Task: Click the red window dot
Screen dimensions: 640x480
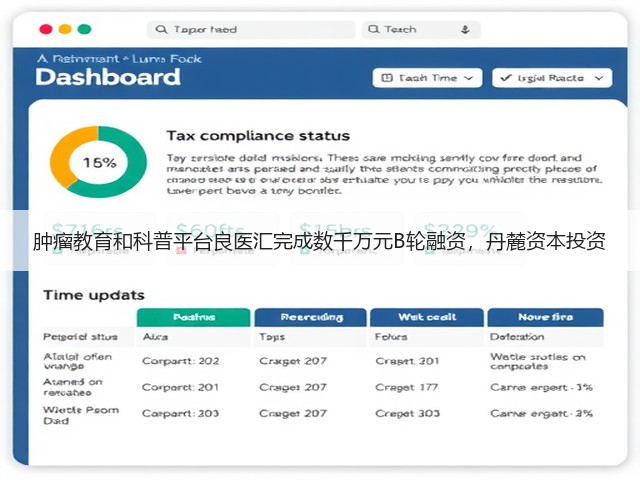Action: point(46,29)
